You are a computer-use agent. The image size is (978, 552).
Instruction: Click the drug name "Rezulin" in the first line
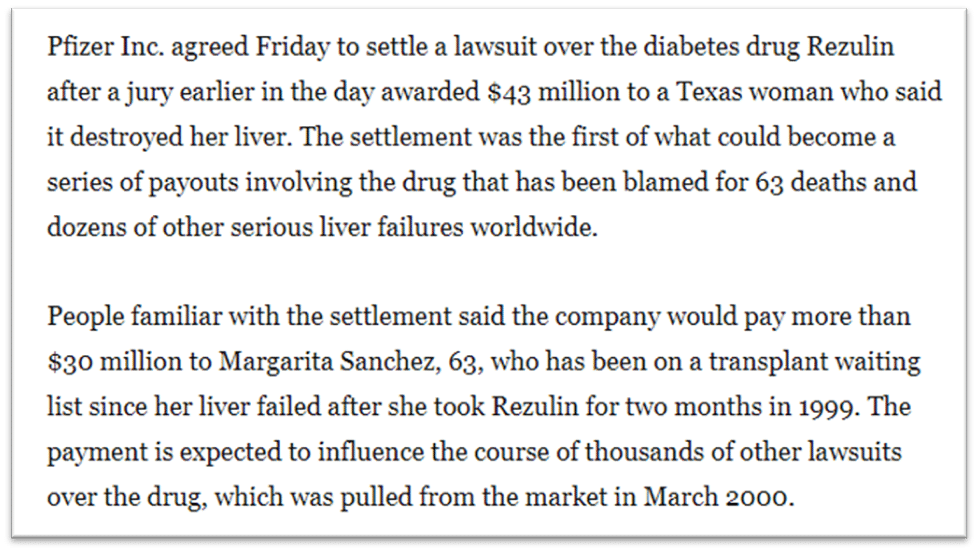pos(850,46)
